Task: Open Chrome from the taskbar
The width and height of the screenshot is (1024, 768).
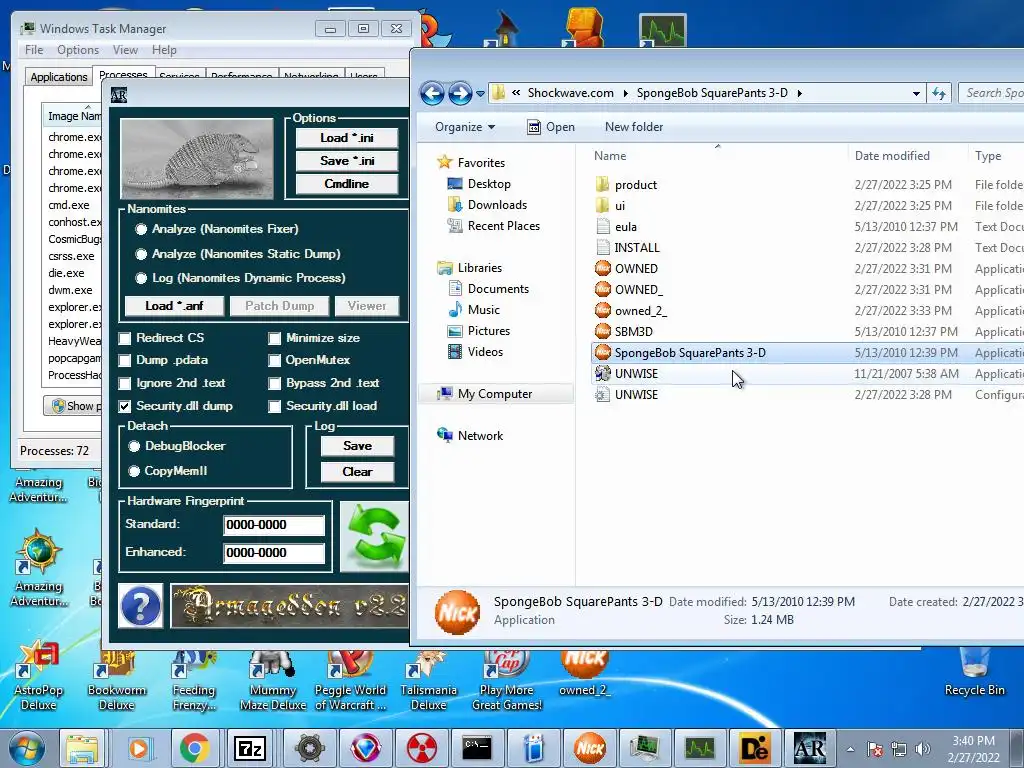Action: (195, 748)
